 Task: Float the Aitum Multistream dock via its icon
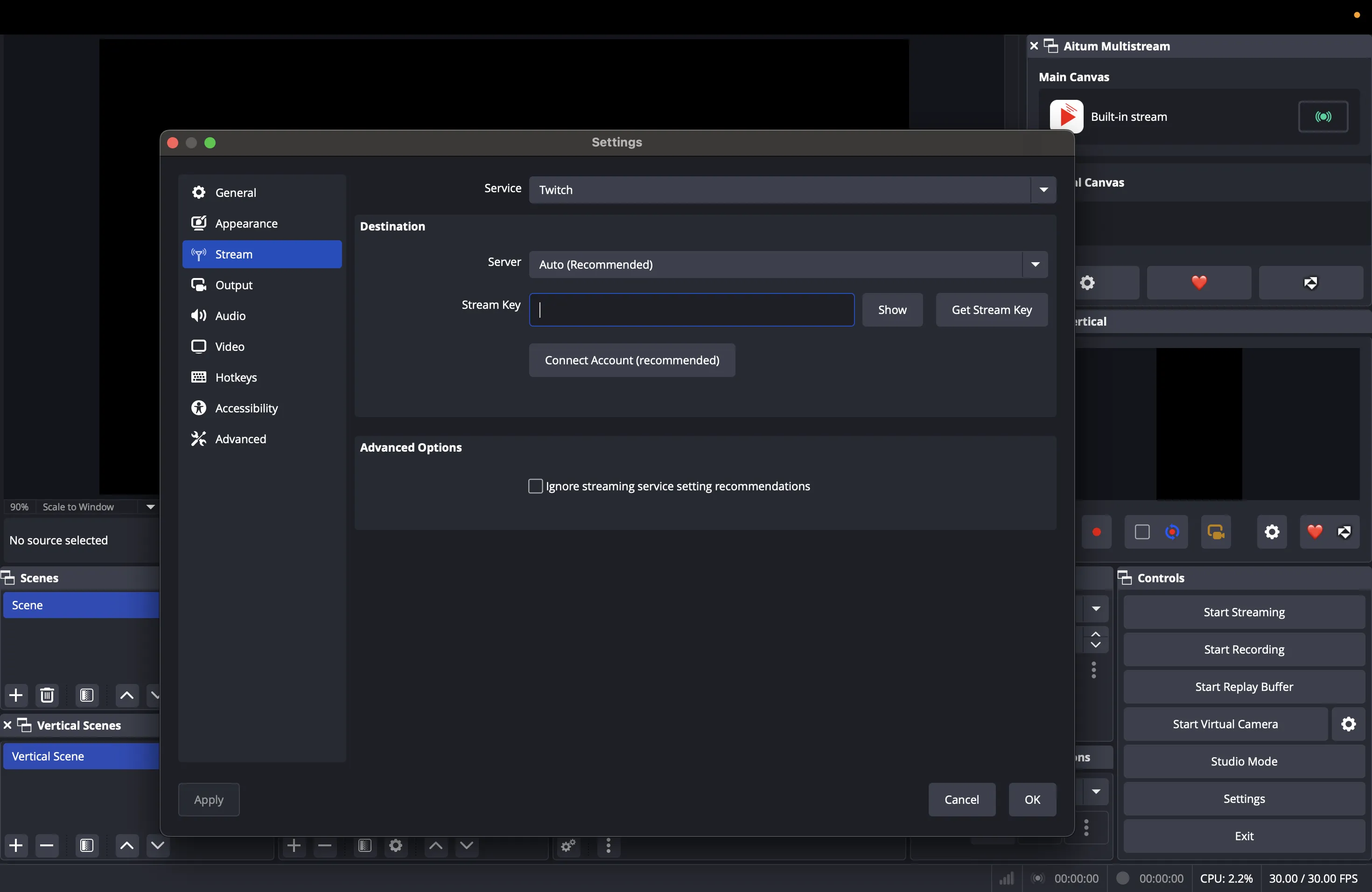click(1051, 46)
